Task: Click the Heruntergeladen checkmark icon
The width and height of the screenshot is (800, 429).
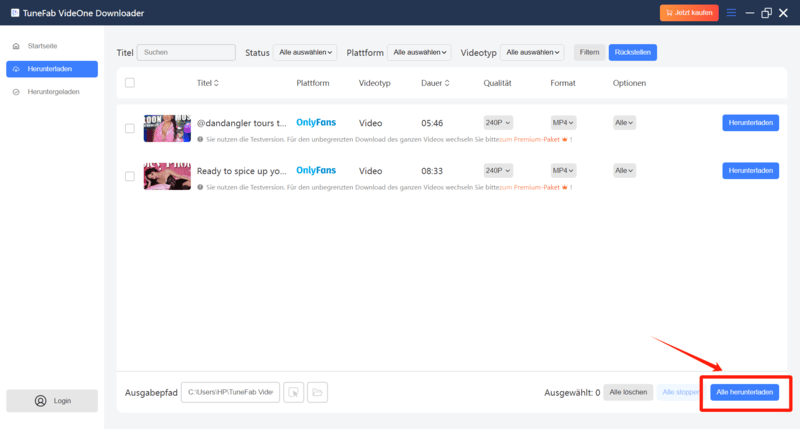Action: 16,92
